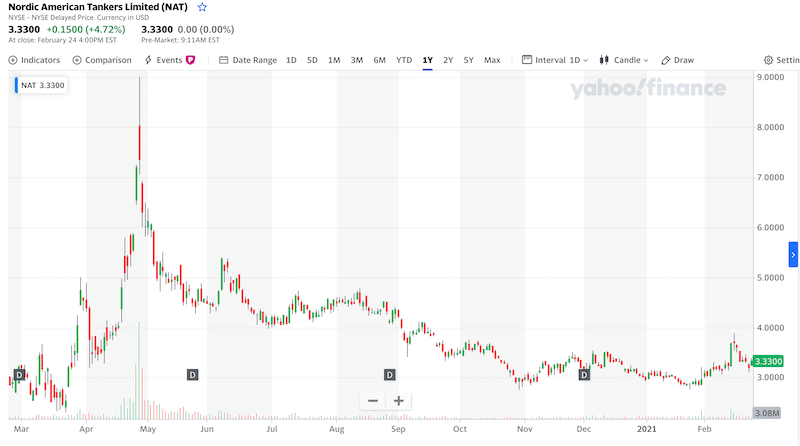Open the Comparison tool
Viewport: 800px width, 446px height.
(x=102, y=60)
